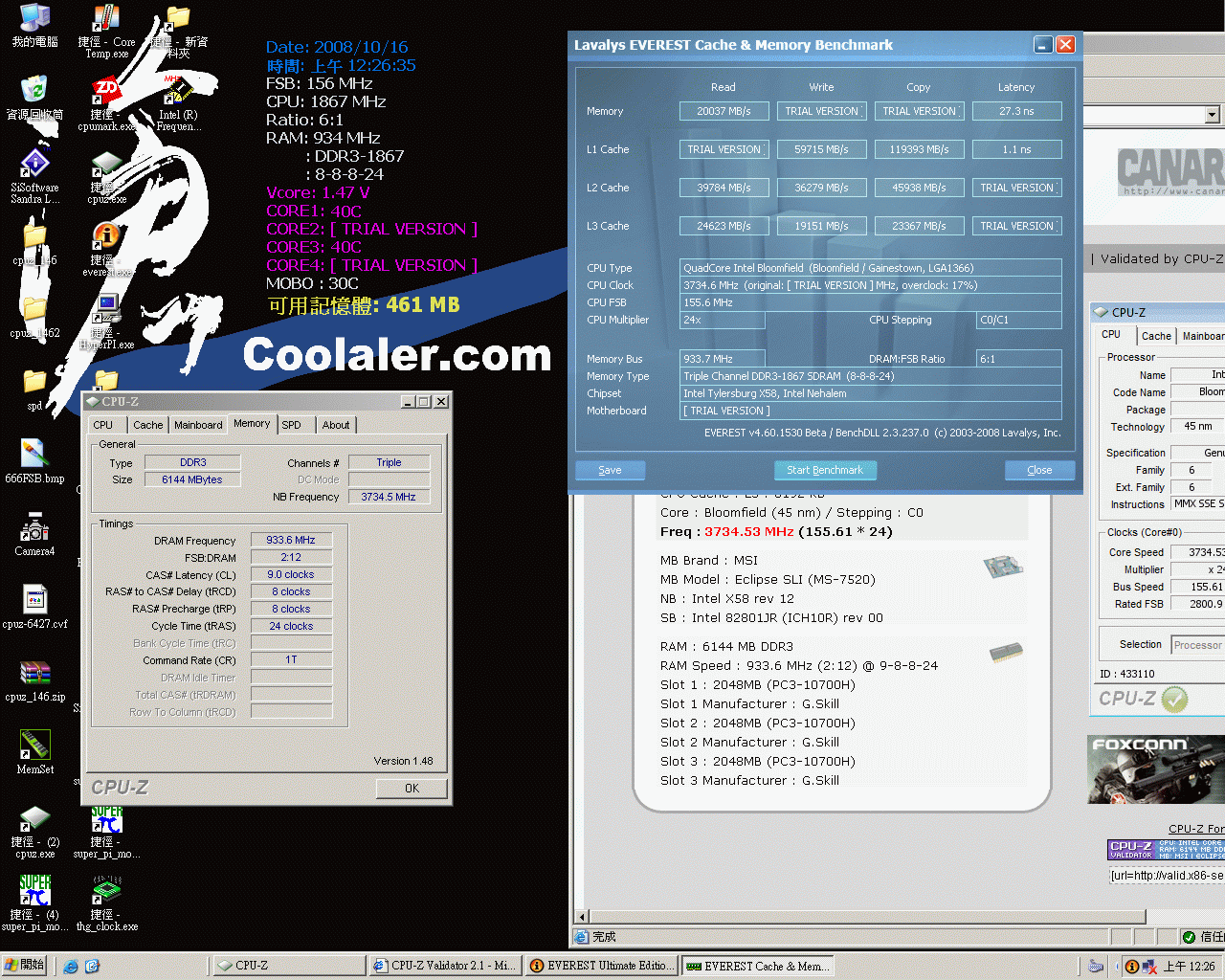Open the CPU-Z taskbar button

pos(288,966)
